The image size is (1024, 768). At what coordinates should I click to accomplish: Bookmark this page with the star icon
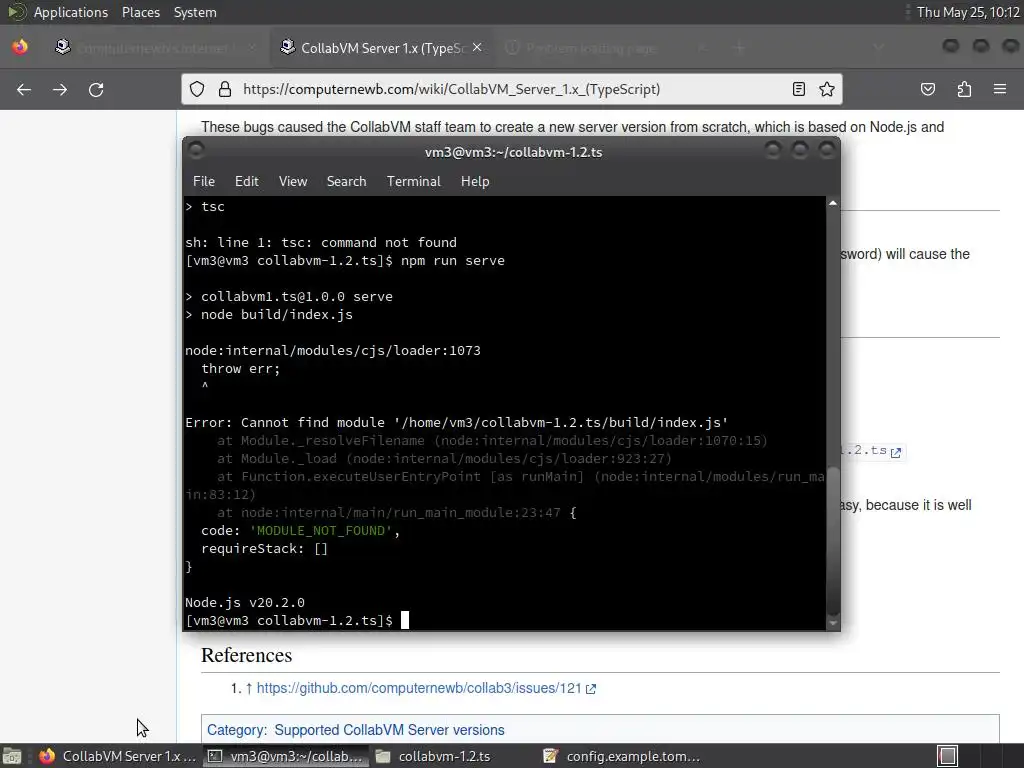[x=827, y=89]
